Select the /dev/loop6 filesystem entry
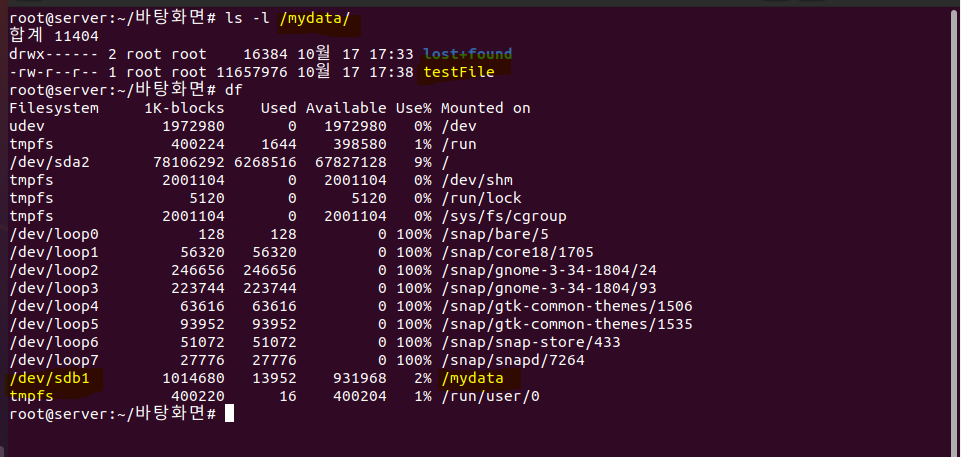Image resolution: width=961 pixels, height=457 pixels. point(54,342)
